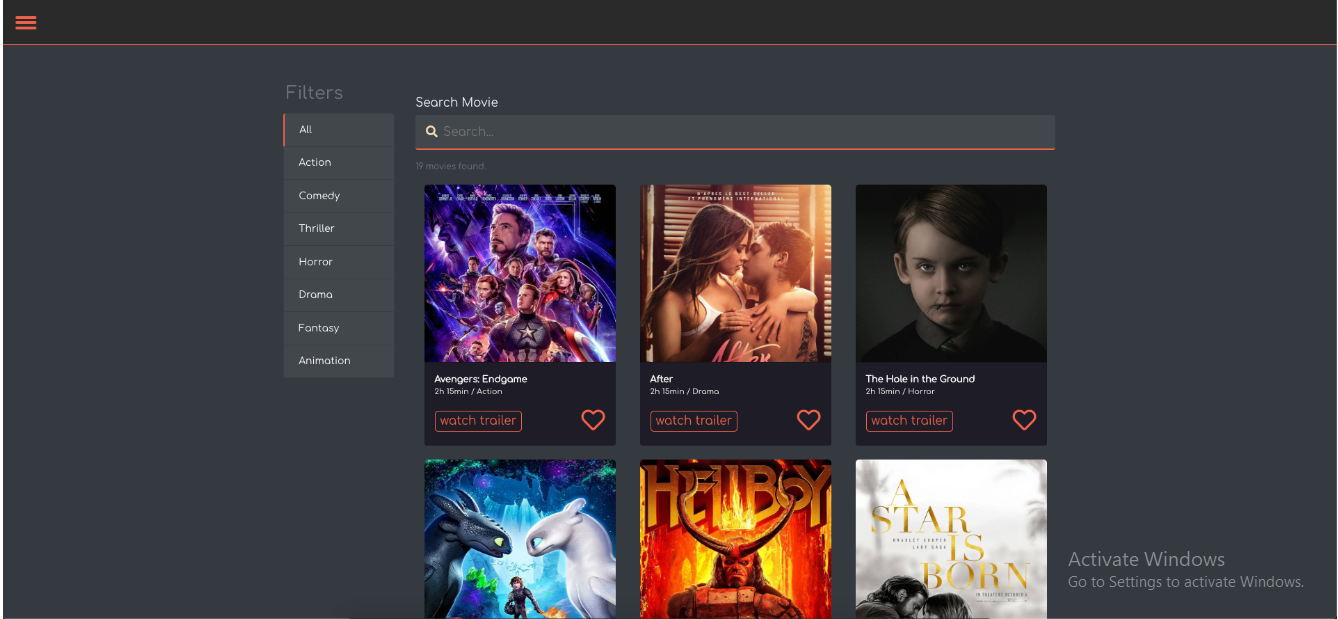Choose the Thriller filter

[x=338, y=228]
